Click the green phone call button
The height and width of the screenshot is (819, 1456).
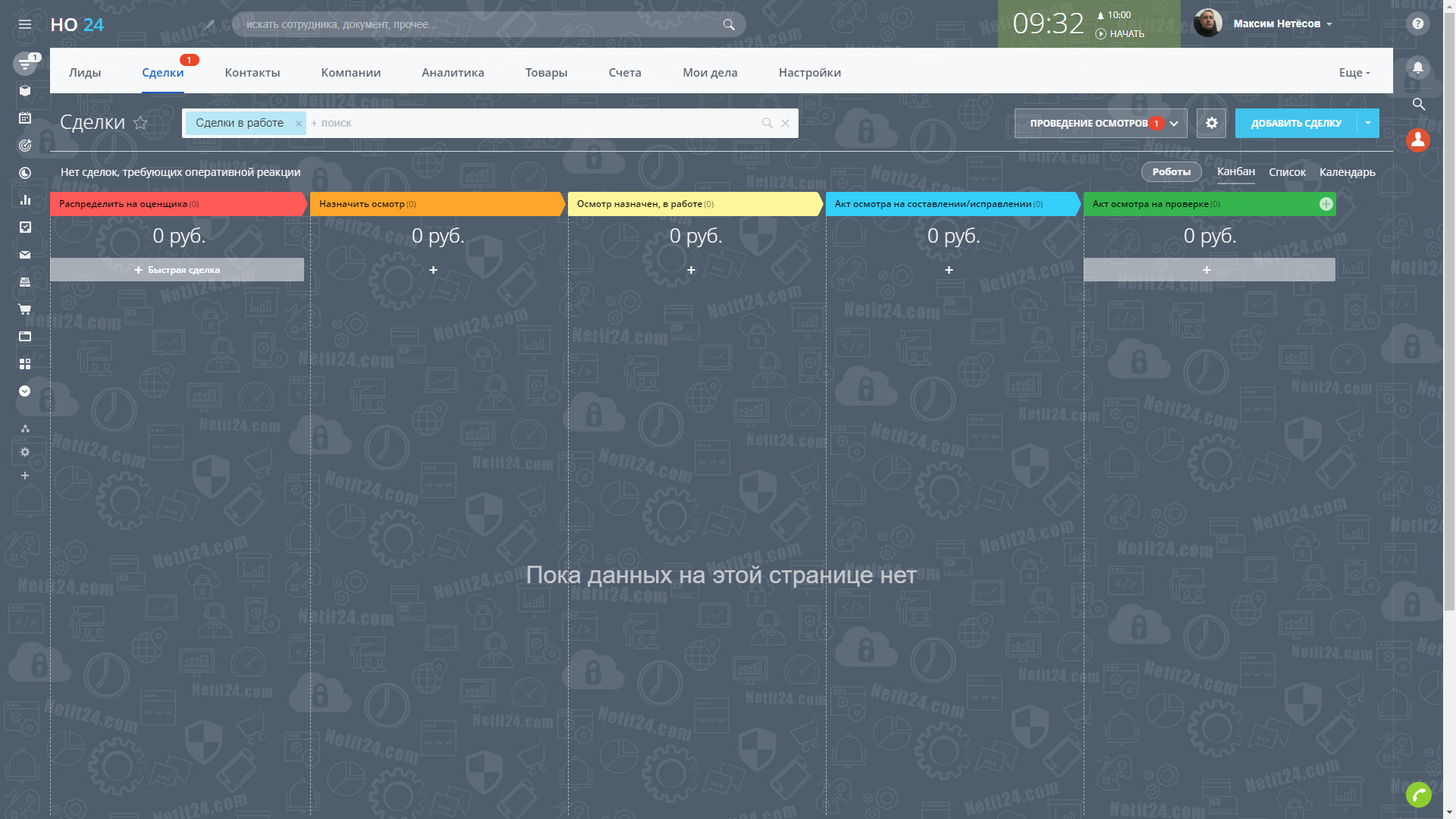[1418, 794]
